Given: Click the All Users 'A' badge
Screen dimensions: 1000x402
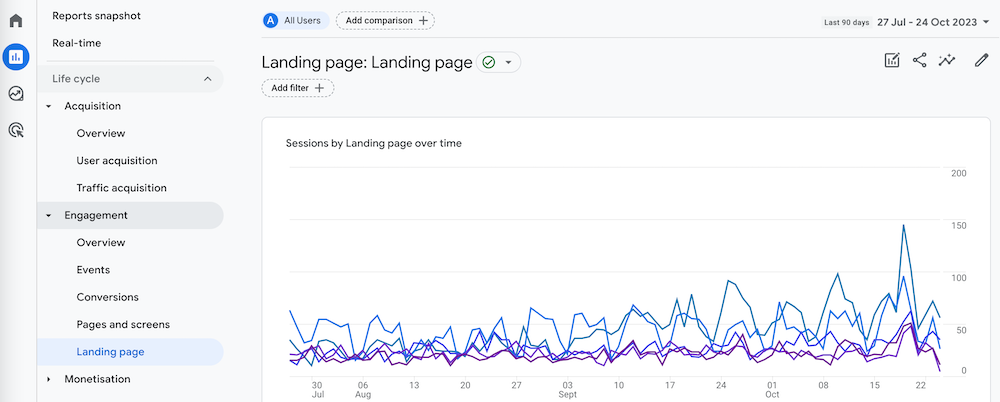Looking at the screenshot, I should pyautogui.click(x=271, y=20).
